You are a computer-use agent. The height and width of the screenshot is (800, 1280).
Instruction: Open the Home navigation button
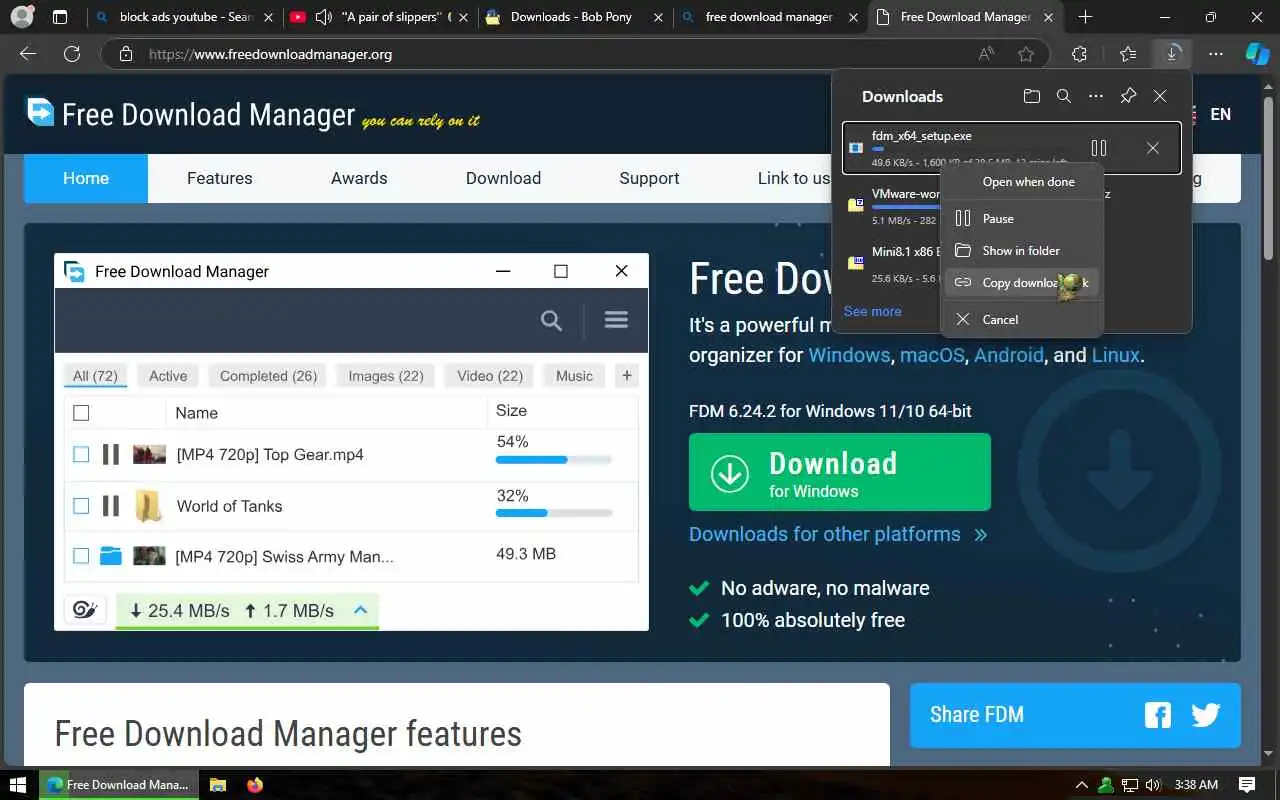(86, 178)
